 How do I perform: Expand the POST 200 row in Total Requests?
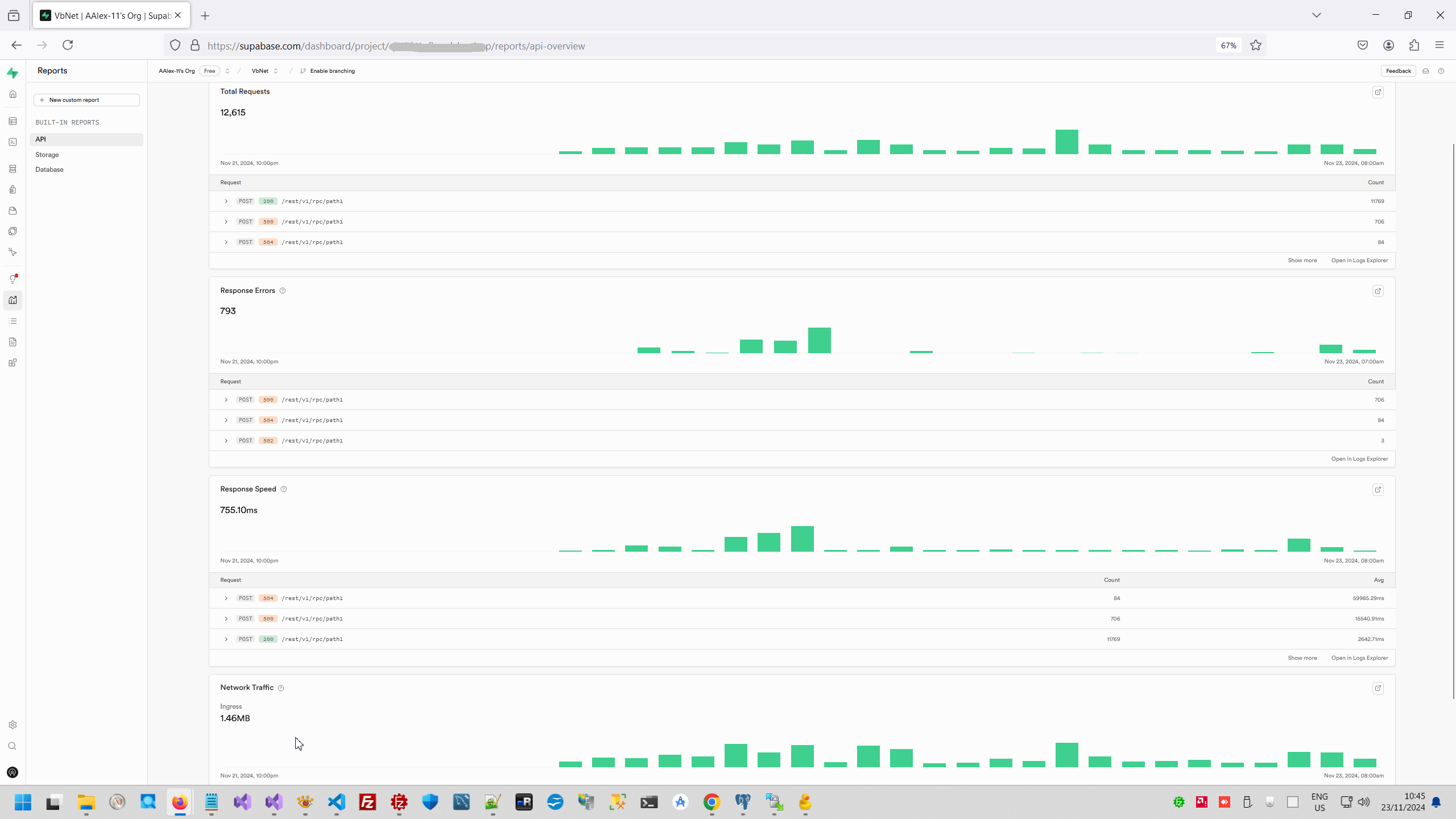tap(226, 201)
